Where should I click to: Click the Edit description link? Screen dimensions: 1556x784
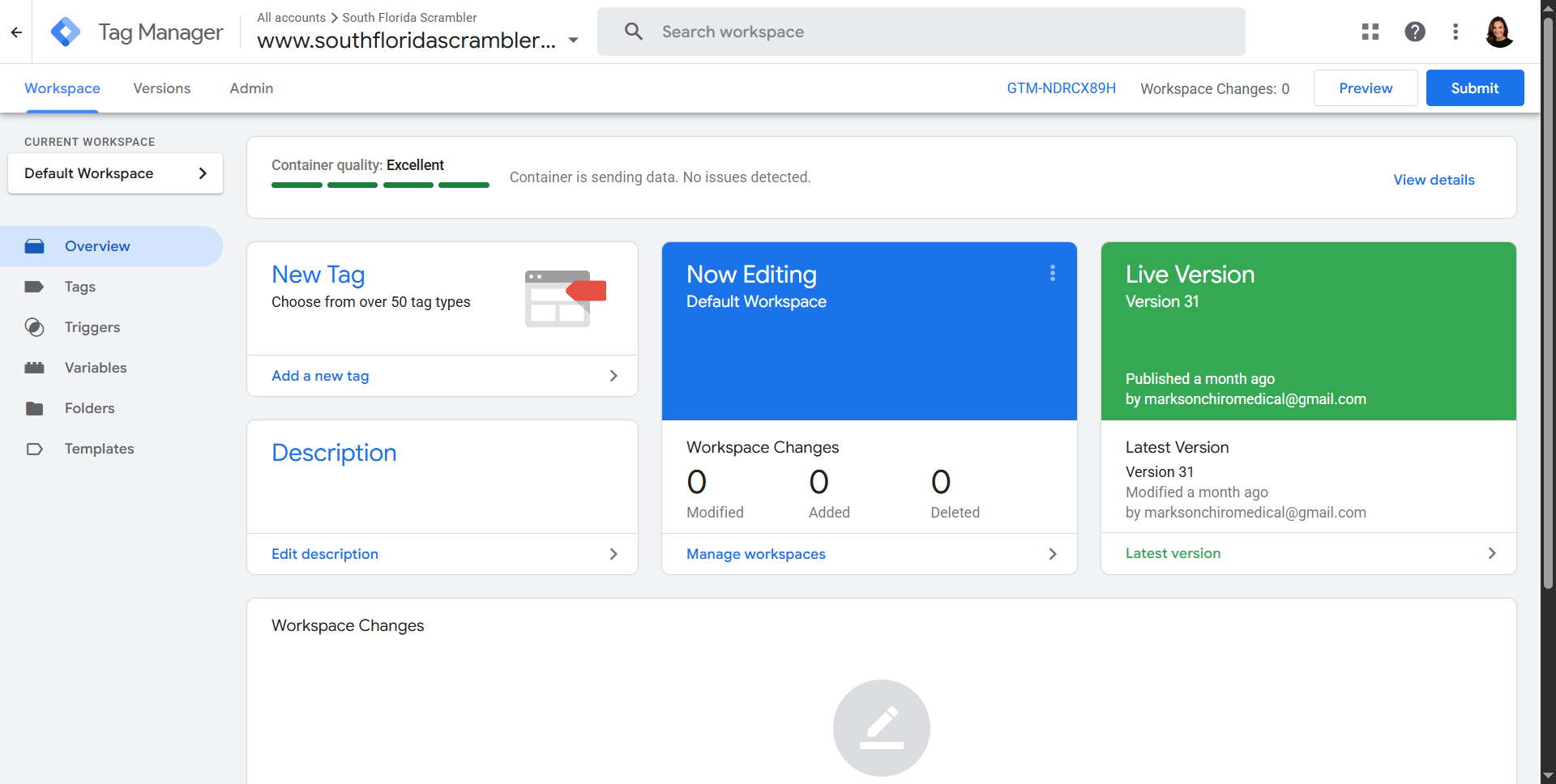click(325, 554)
